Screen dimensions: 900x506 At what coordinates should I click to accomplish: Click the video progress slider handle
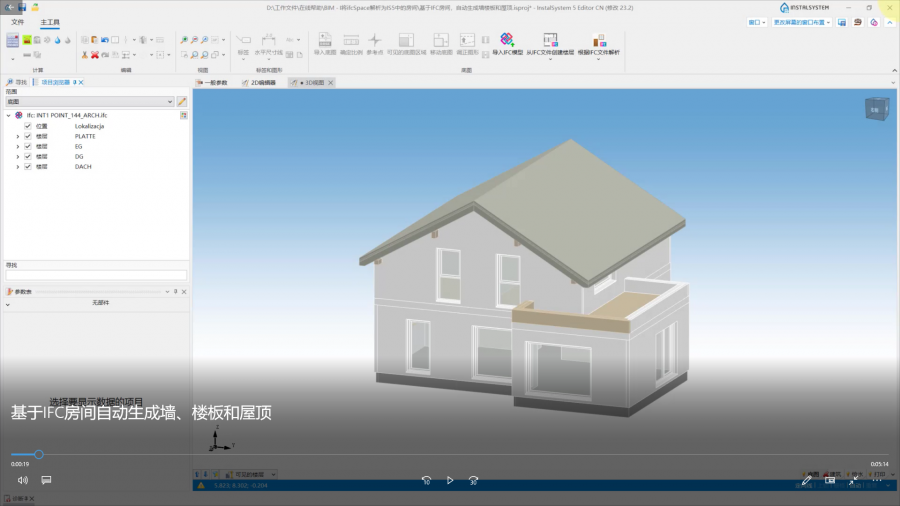(39, 454)
